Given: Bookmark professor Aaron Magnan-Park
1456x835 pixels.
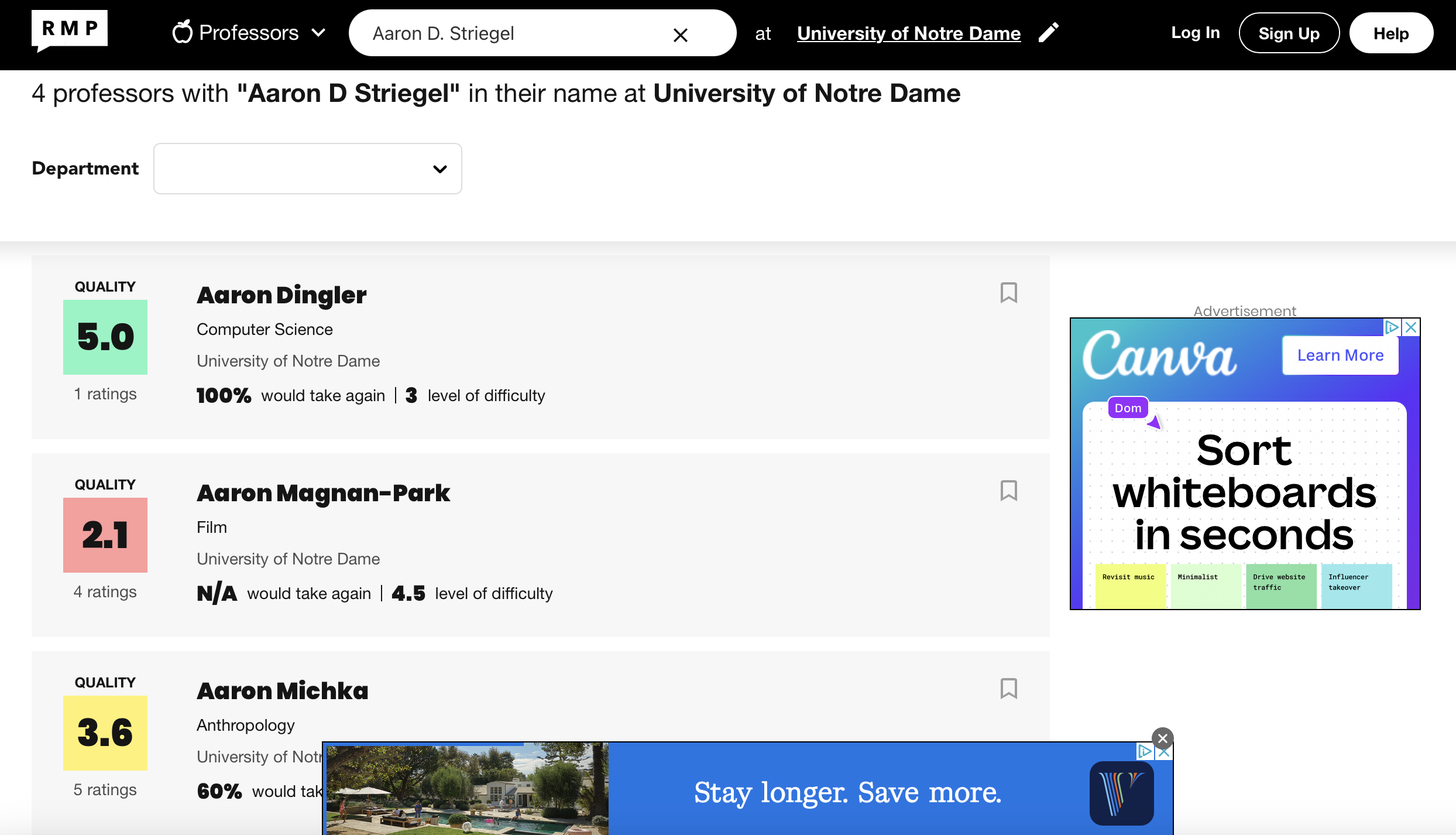Looking at the screenshot, I should click(x=1009, y=491).
